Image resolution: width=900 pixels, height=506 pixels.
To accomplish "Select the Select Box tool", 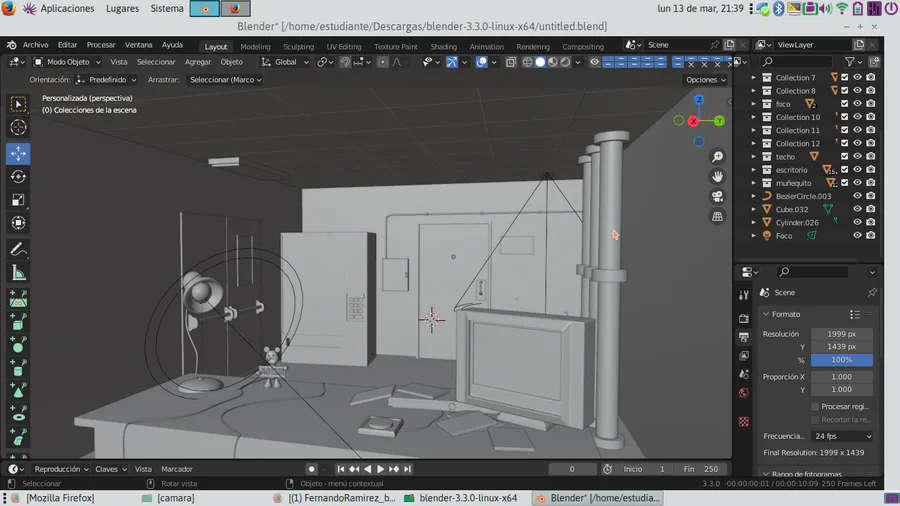I will pyautogui.click(x=18, y=104).
